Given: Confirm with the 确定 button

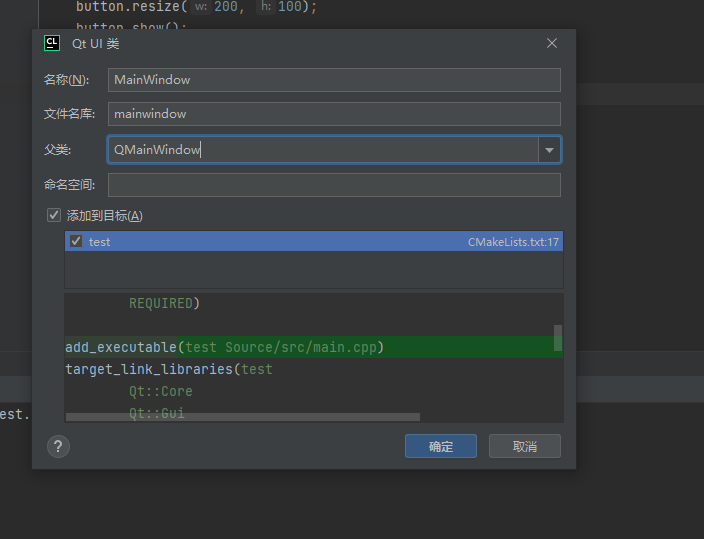Looking at the screenshot, I should (440, 446).
